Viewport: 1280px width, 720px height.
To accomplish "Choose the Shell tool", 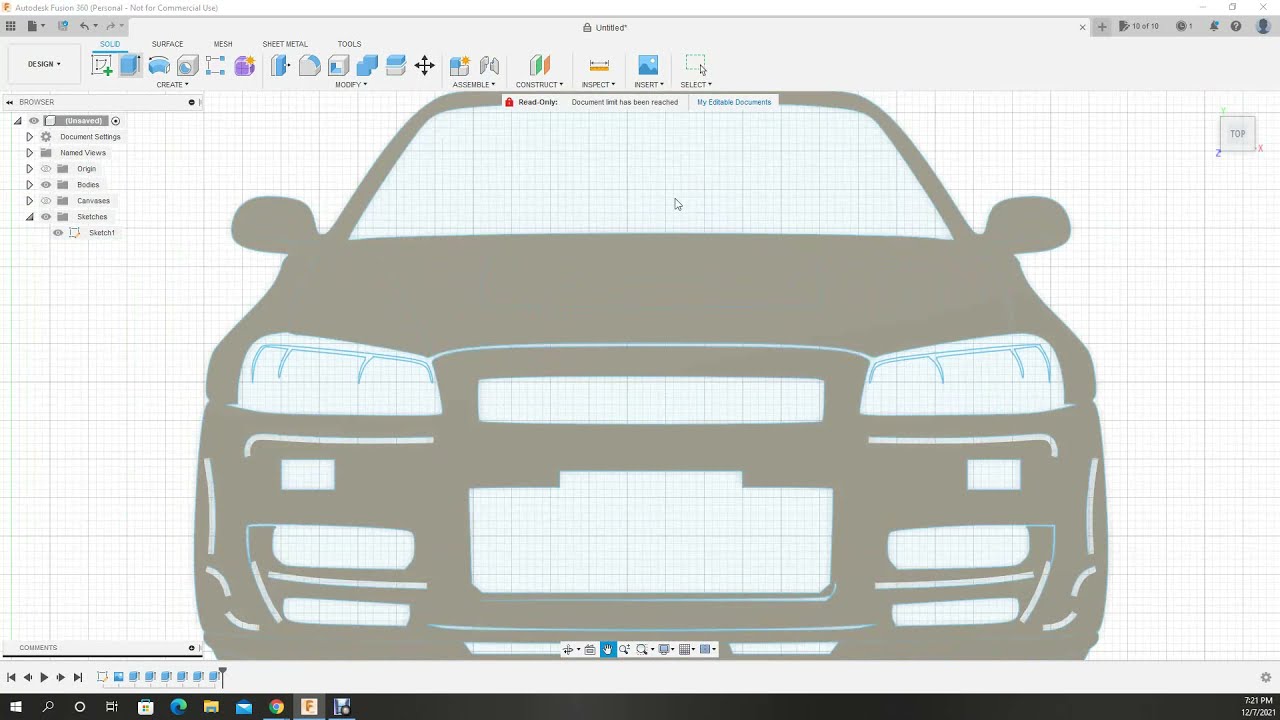I will (x=338, y=66).
